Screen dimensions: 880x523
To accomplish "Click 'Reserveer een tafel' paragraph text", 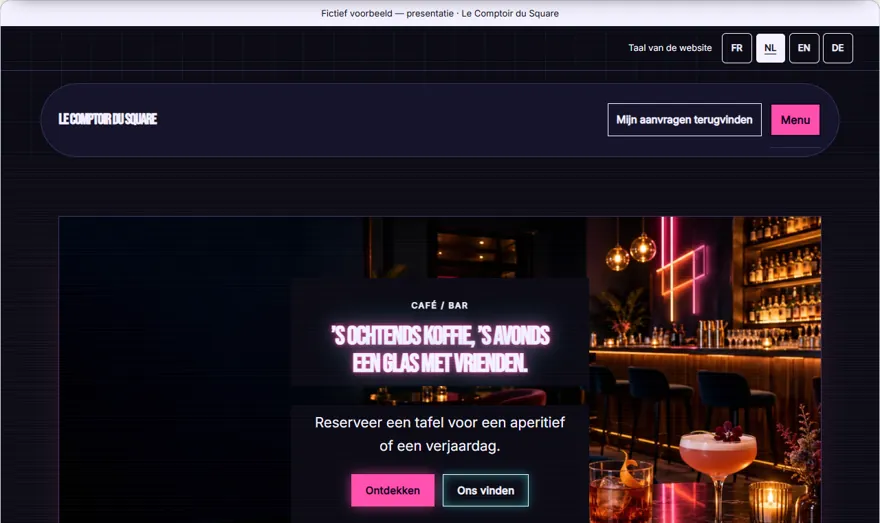I will pos(439,434).
